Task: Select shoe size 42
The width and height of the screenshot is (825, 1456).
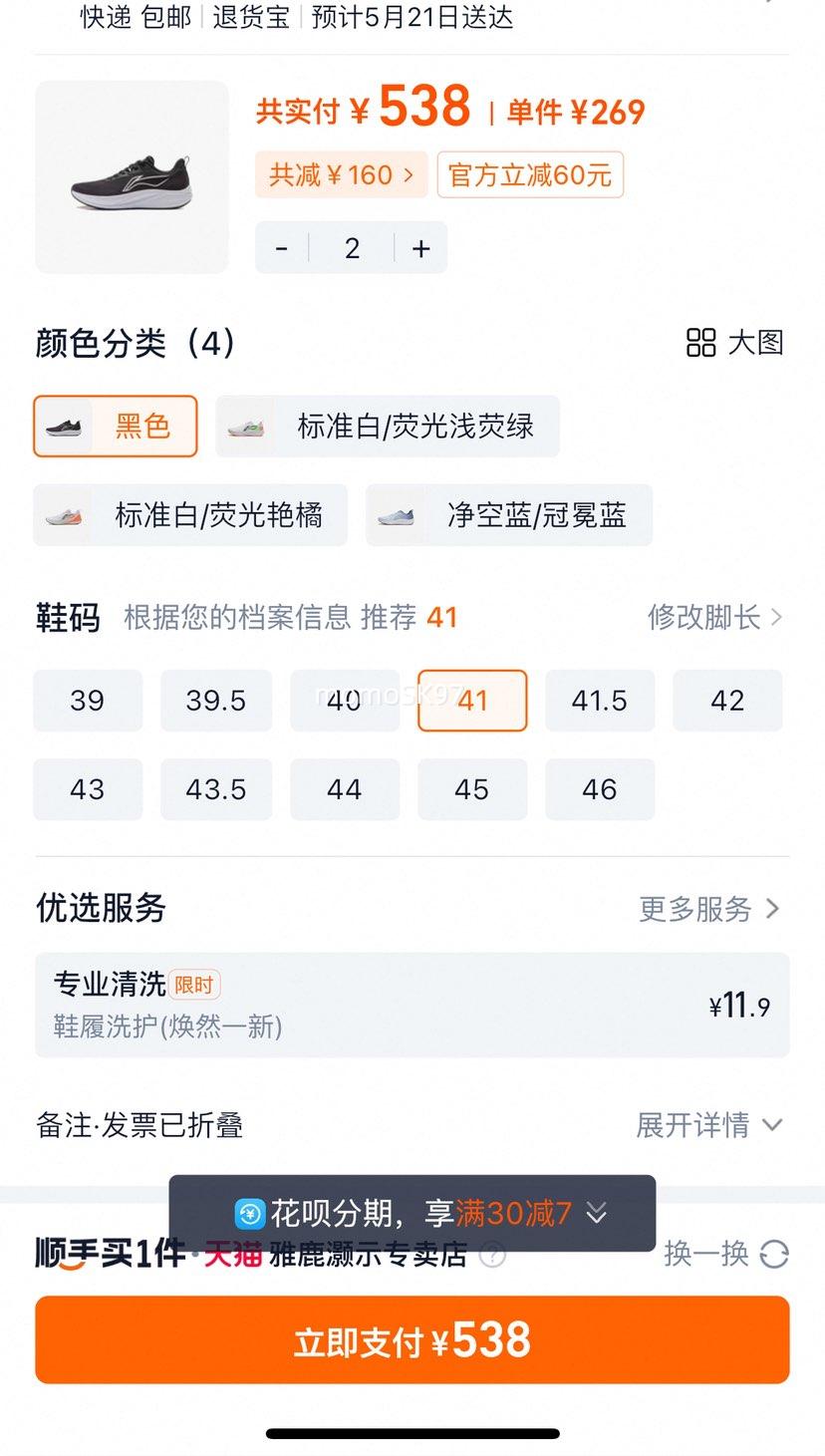Action: click(727, 701)
